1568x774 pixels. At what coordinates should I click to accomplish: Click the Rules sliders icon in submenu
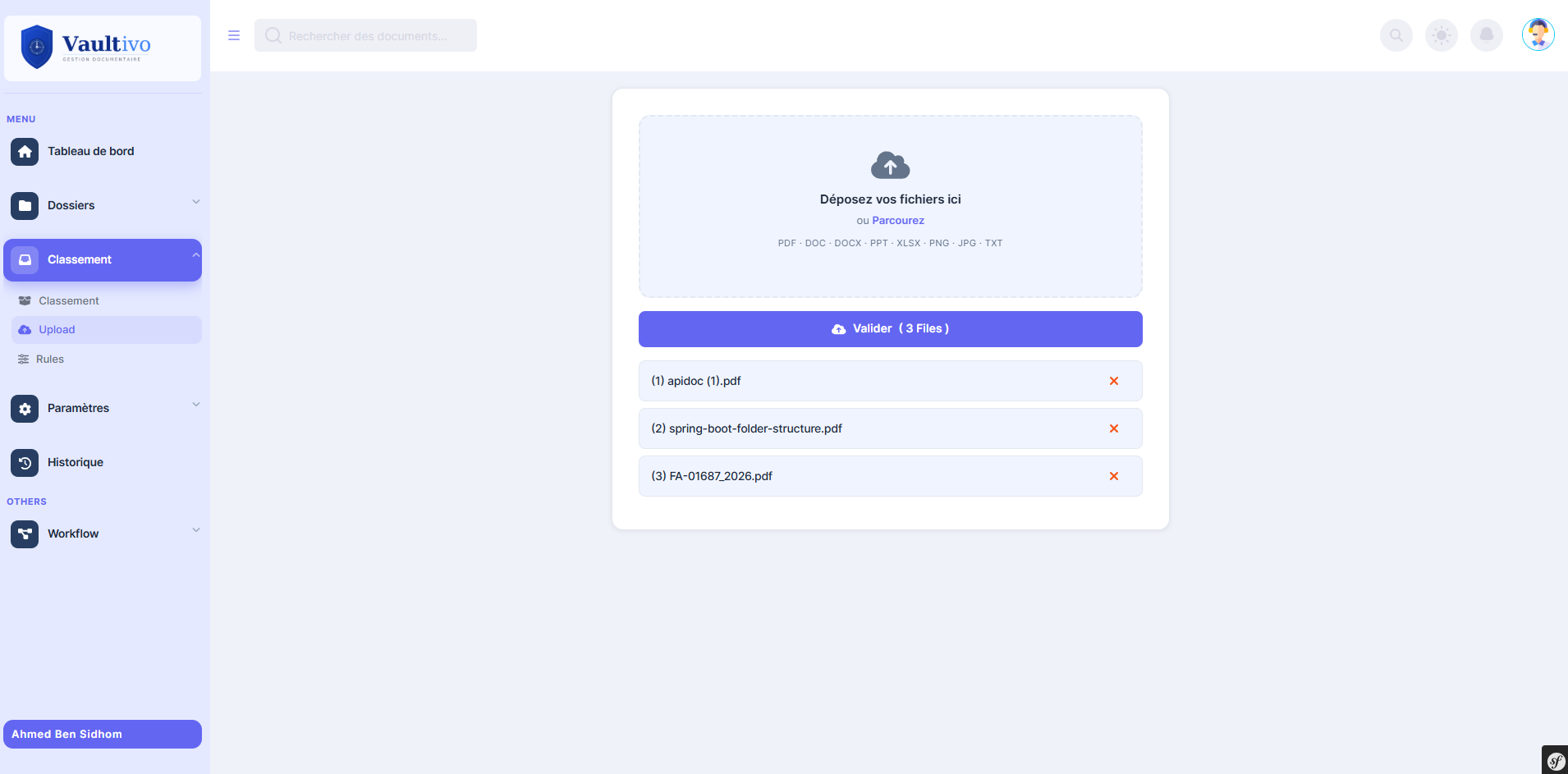[24, 360]
